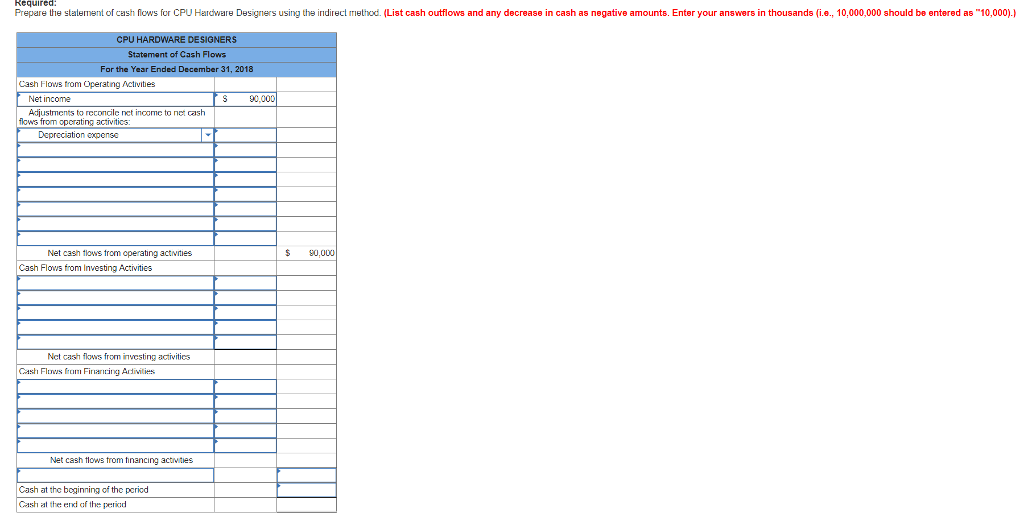The height and width of the screenshot is (521, 1024).
Task: Click the Cash Flows from Investing Activities heading
Action: [86, 268]
